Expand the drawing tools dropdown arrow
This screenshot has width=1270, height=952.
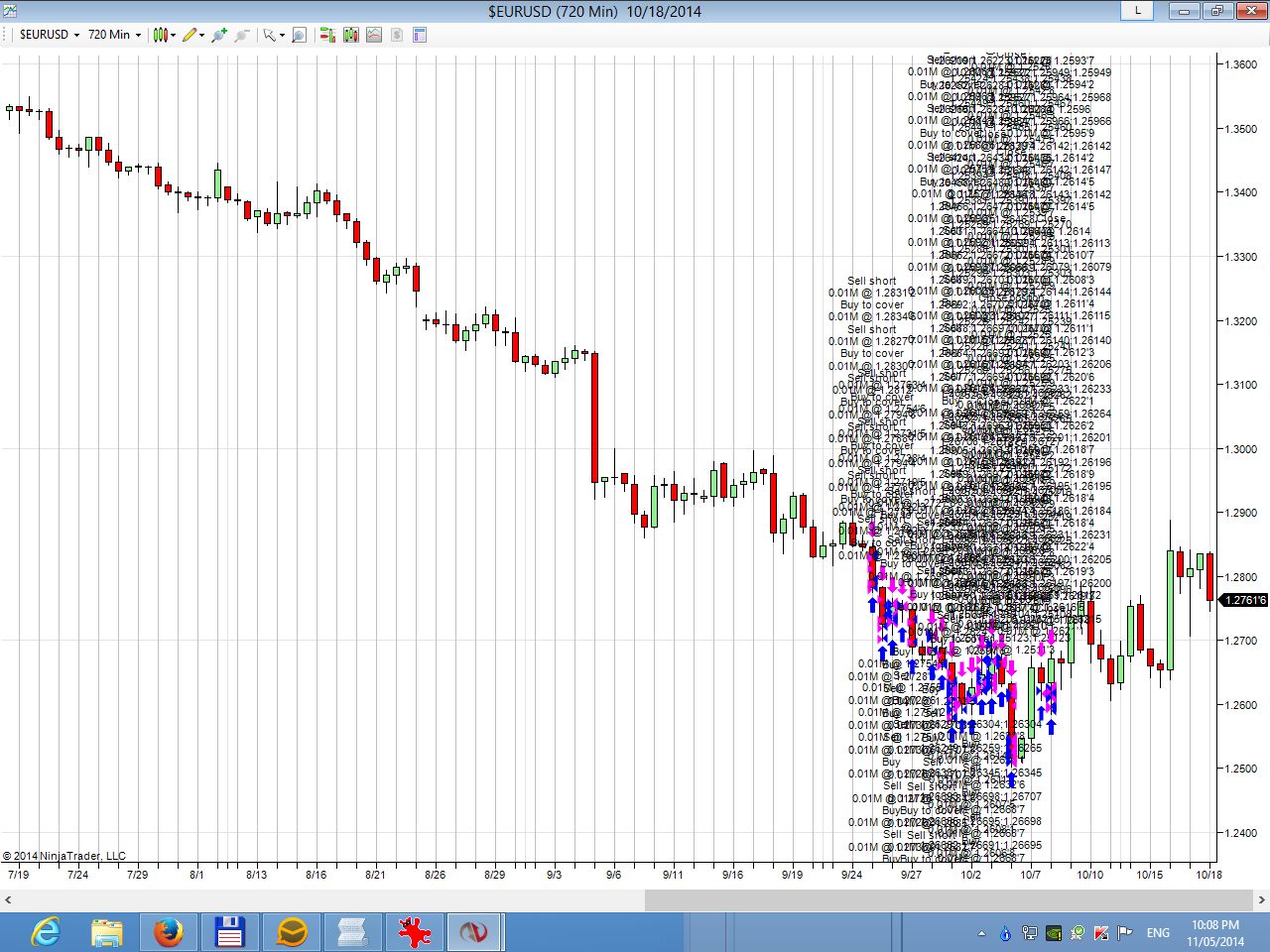point(201,35)
